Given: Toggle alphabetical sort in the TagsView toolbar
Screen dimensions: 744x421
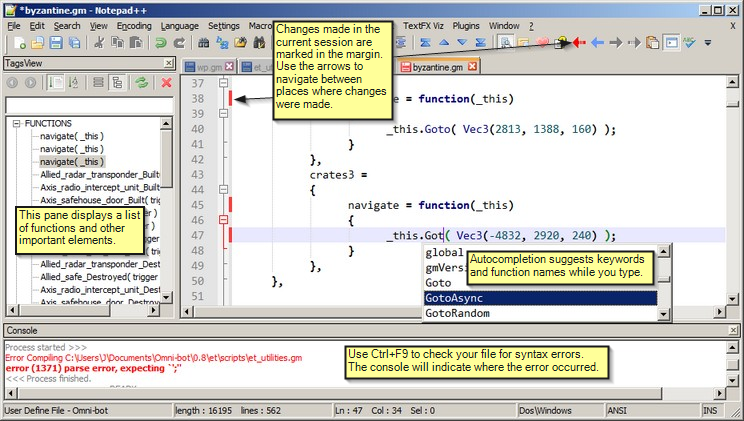Looking at the screenshot, I should pyautogui.click(x=73, y=83).
